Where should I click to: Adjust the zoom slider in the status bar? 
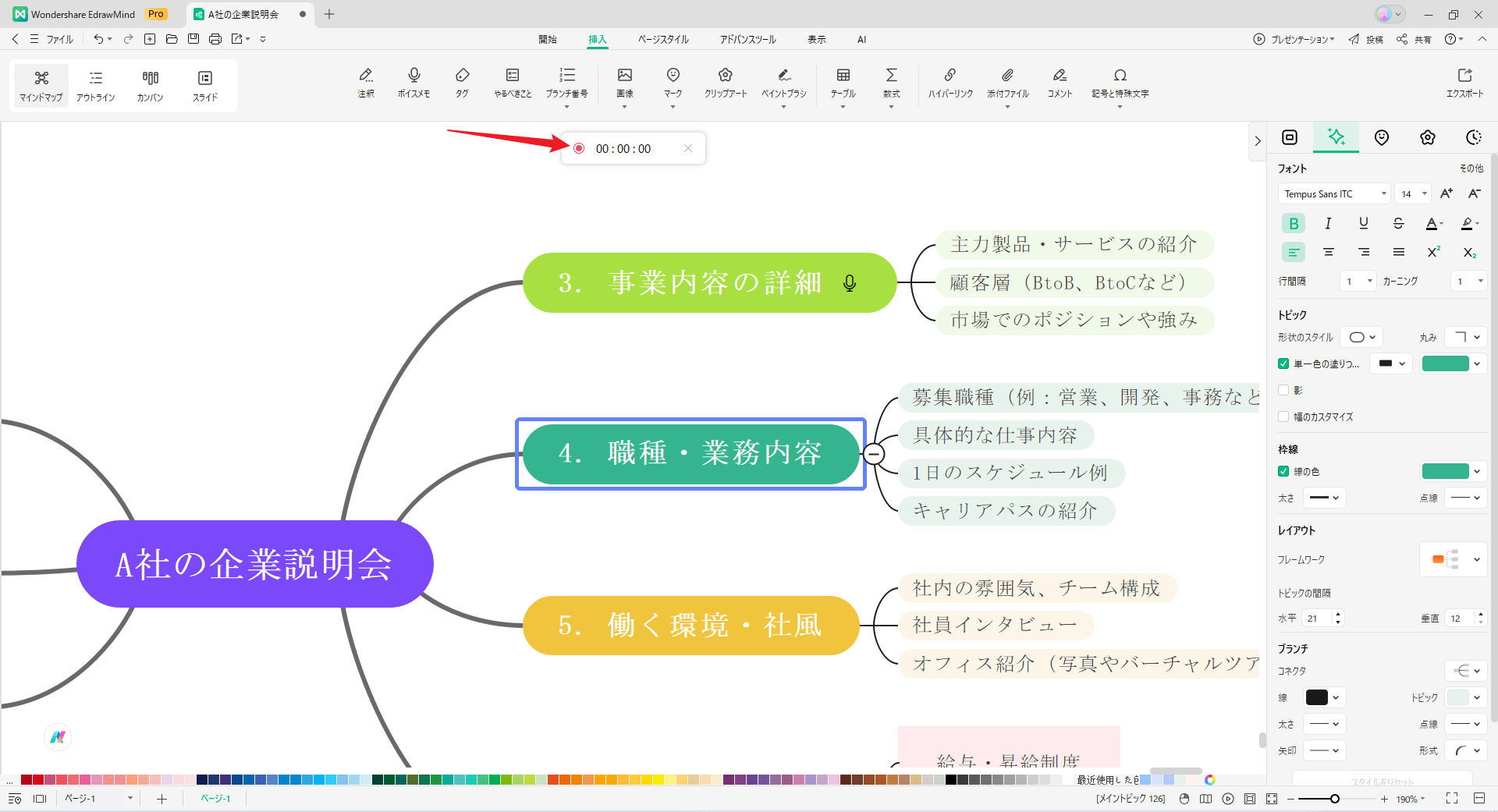point(1335,799)
